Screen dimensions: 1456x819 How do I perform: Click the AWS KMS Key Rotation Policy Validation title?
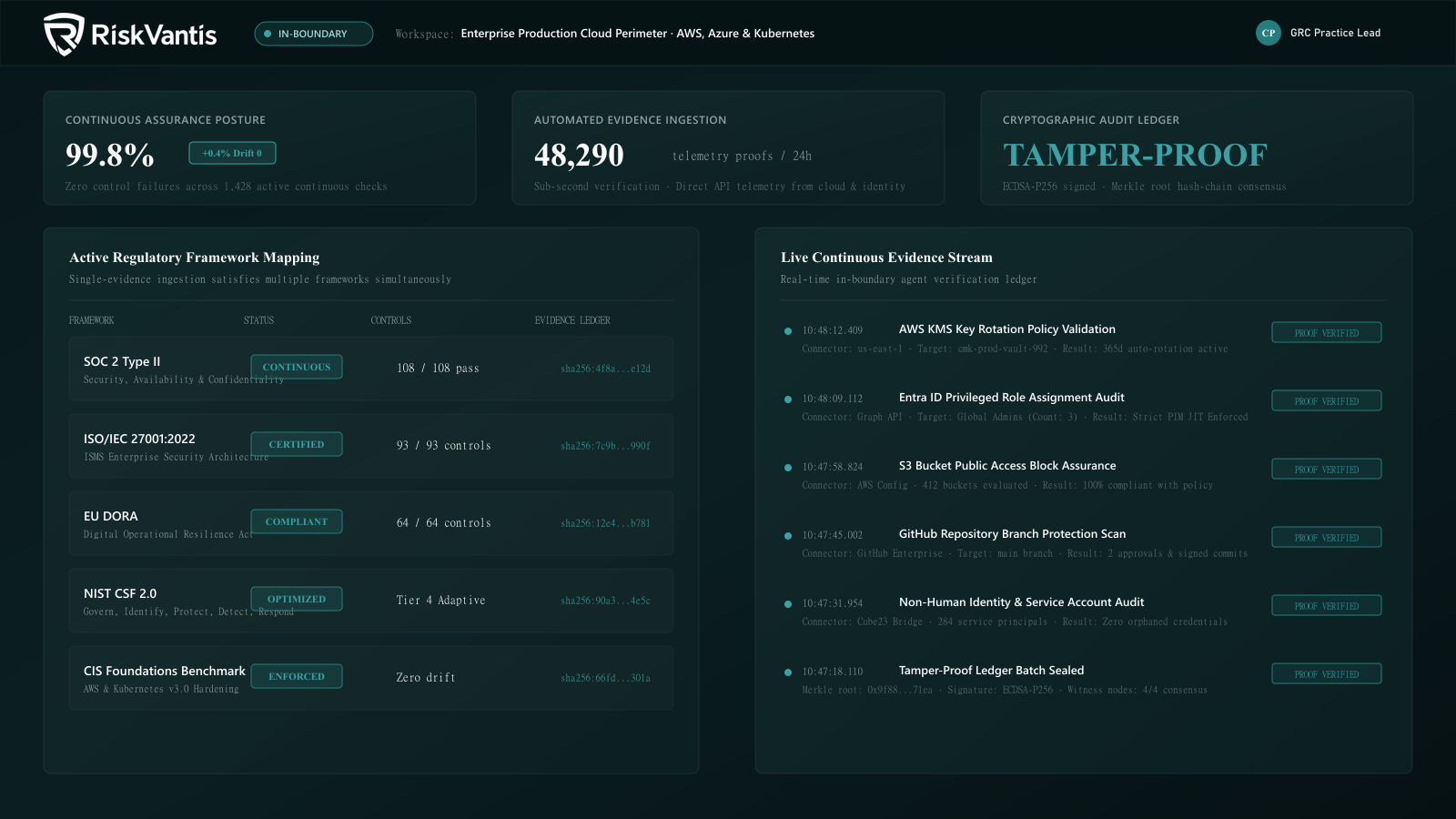pyautogui.click(x=1007, y=329)
